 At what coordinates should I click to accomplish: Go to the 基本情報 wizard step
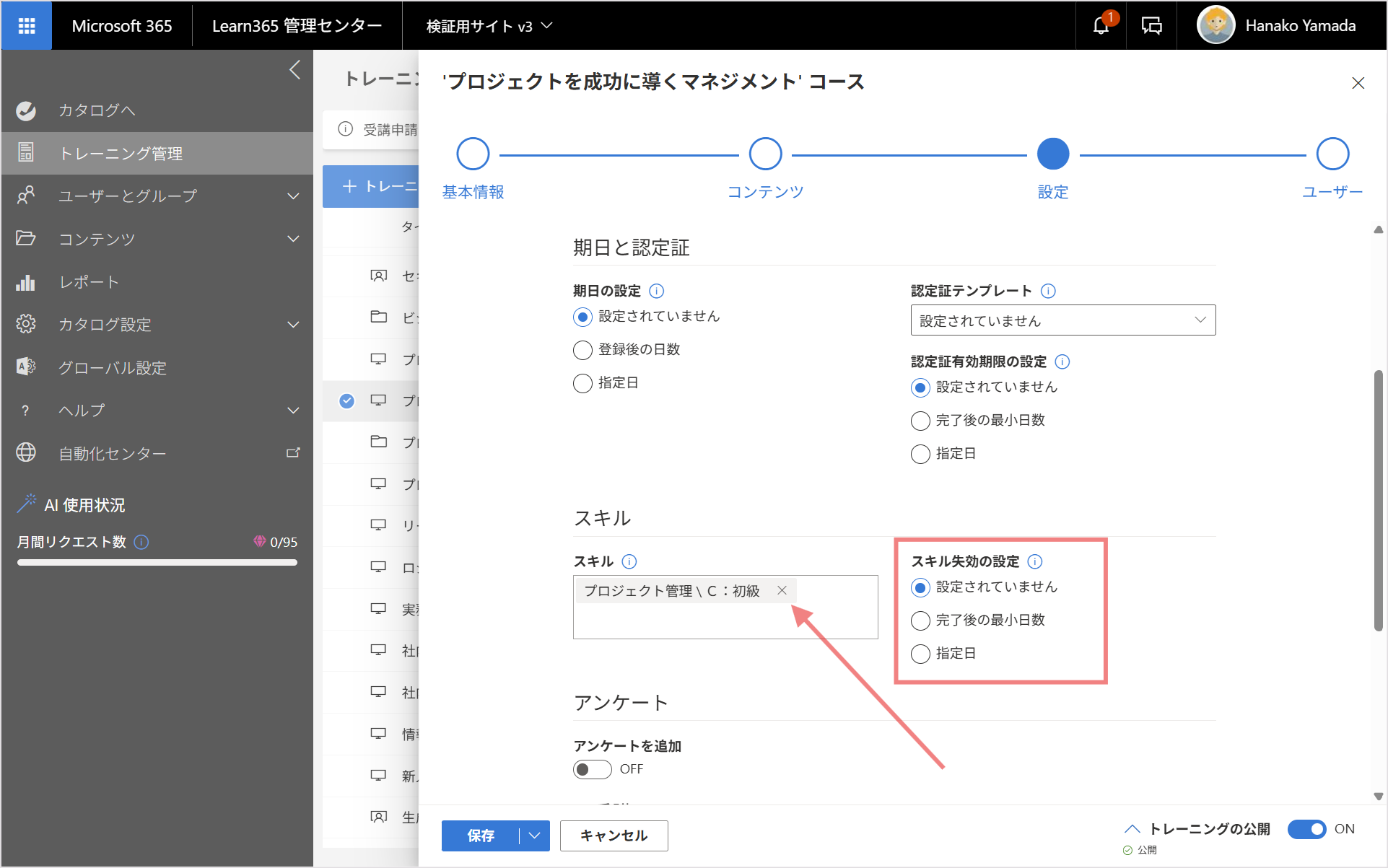(473, 154)
